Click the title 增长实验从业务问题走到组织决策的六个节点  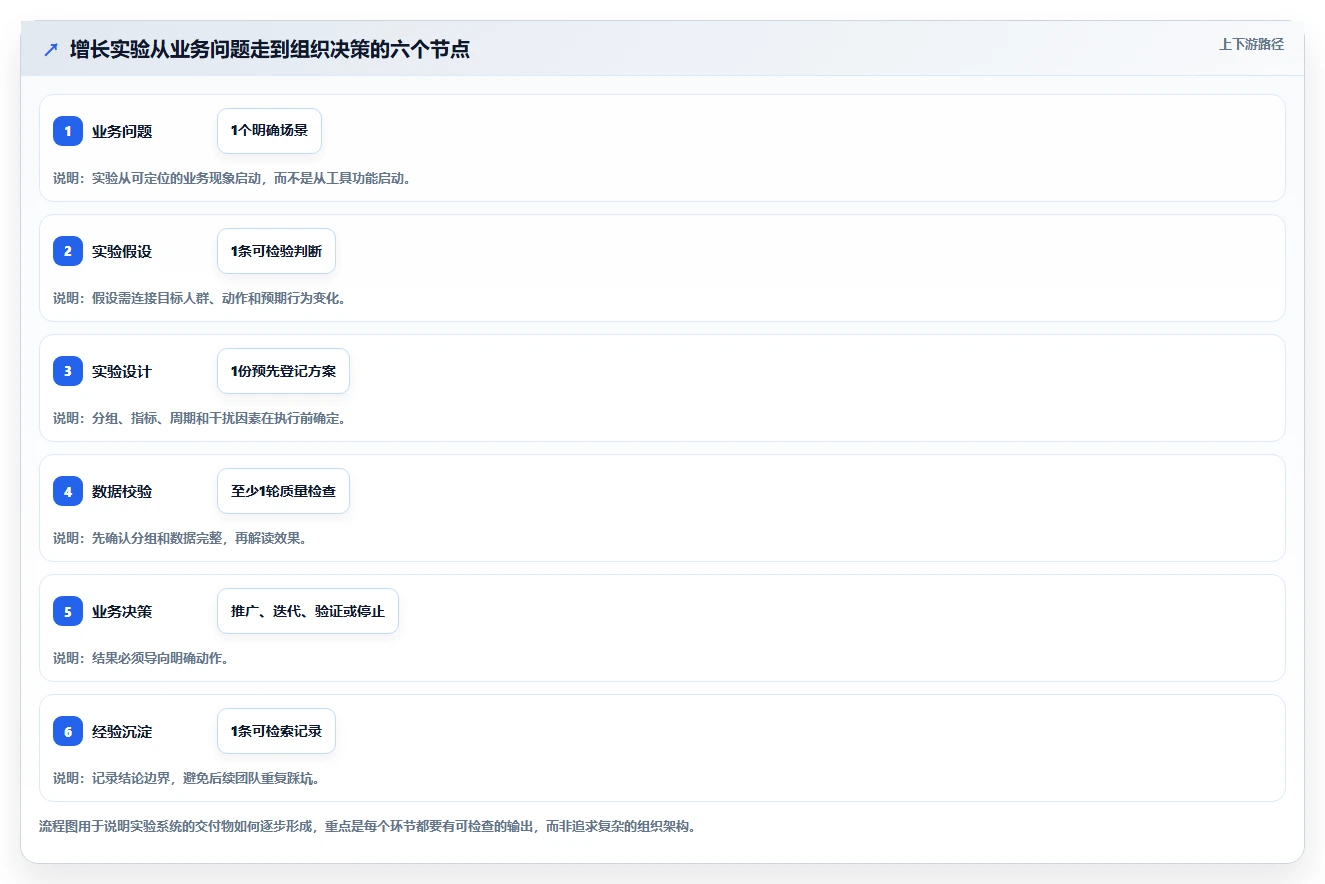[x=270, y=49]
